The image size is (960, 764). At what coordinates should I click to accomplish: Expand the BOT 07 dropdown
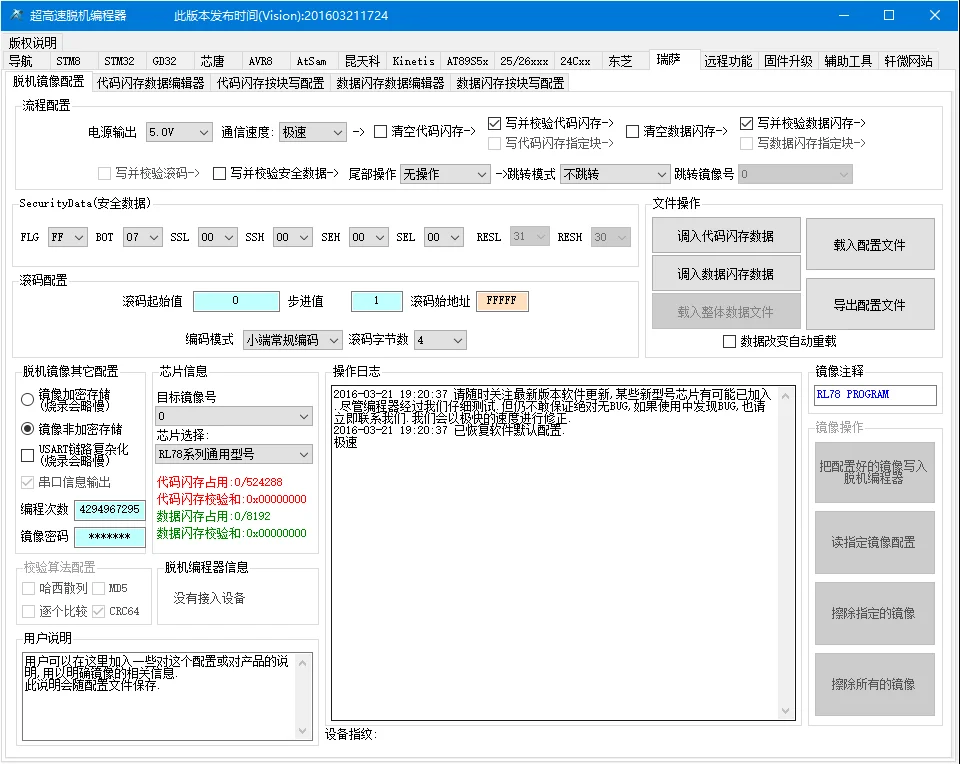[x=142, y=238]
